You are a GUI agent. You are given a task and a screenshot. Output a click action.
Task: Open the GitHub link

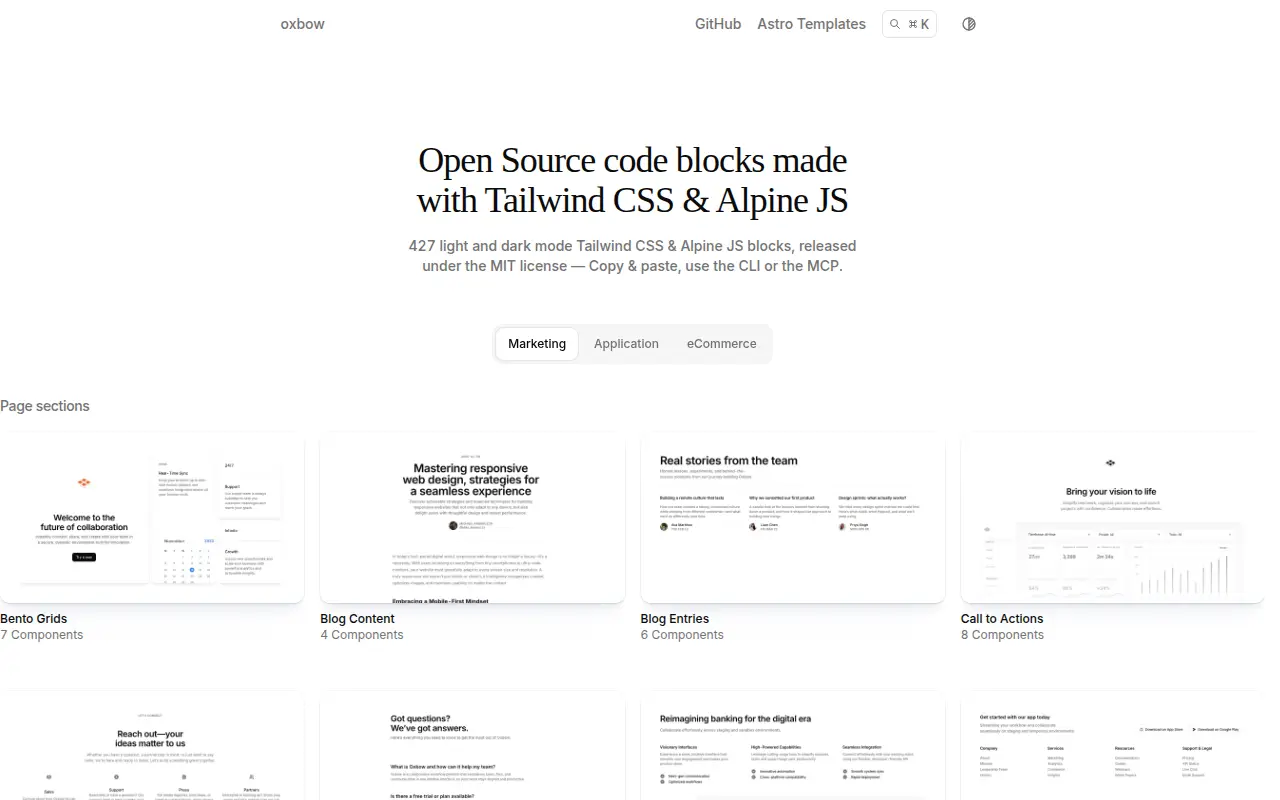[x=718, y=24]
